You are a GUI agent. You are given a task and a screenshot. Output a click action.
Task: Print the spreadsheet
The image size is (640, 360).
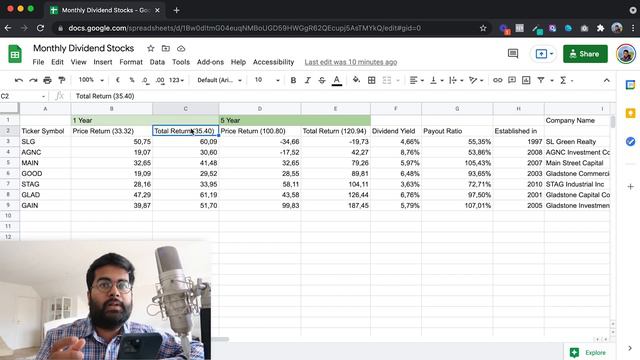(47, 80)
